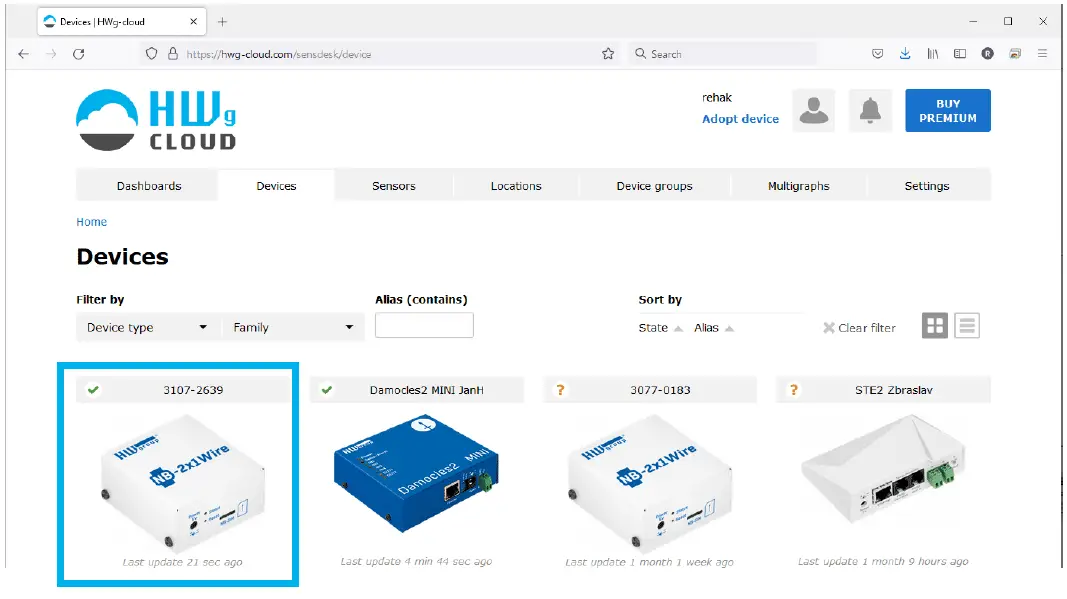Open the Locations tab
This screenshot has height=599, width=1067.
click(516, 186)
